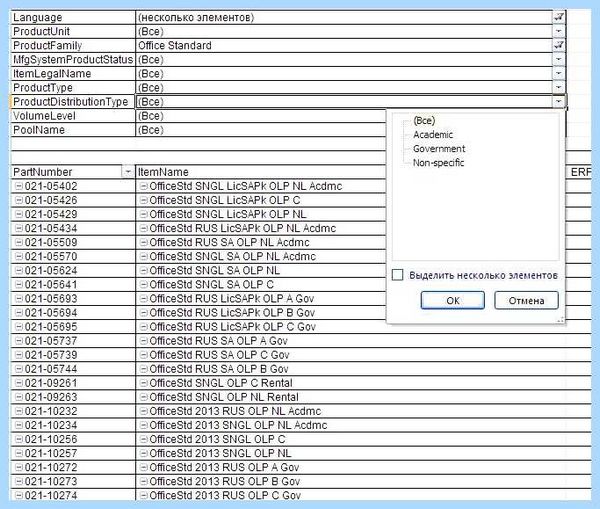Collapse part number 021-05744 row
The width and height of the screenshot is (600, 509).
tap(19, 369)
